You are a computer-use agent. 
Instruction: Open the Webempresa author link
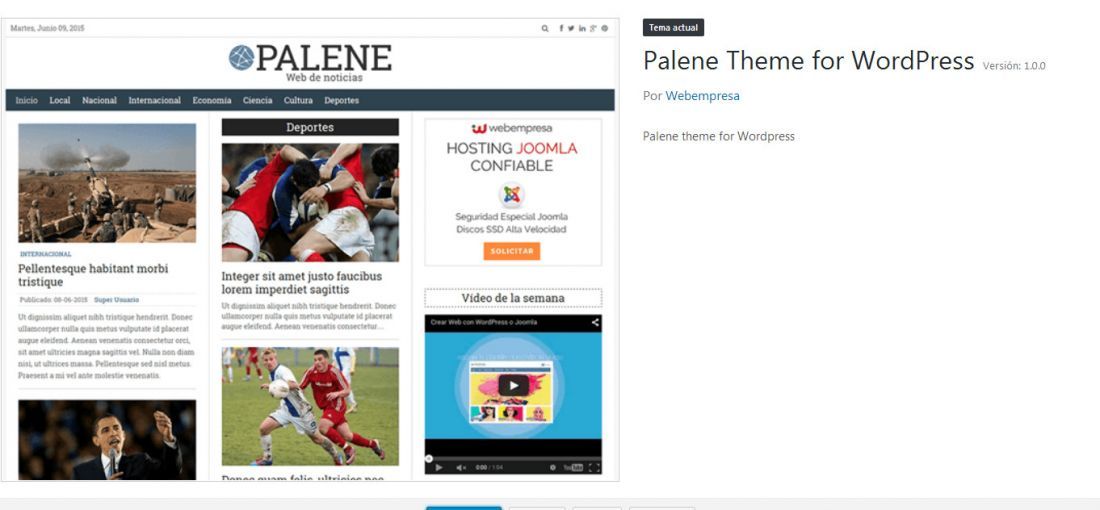[702, 95]
